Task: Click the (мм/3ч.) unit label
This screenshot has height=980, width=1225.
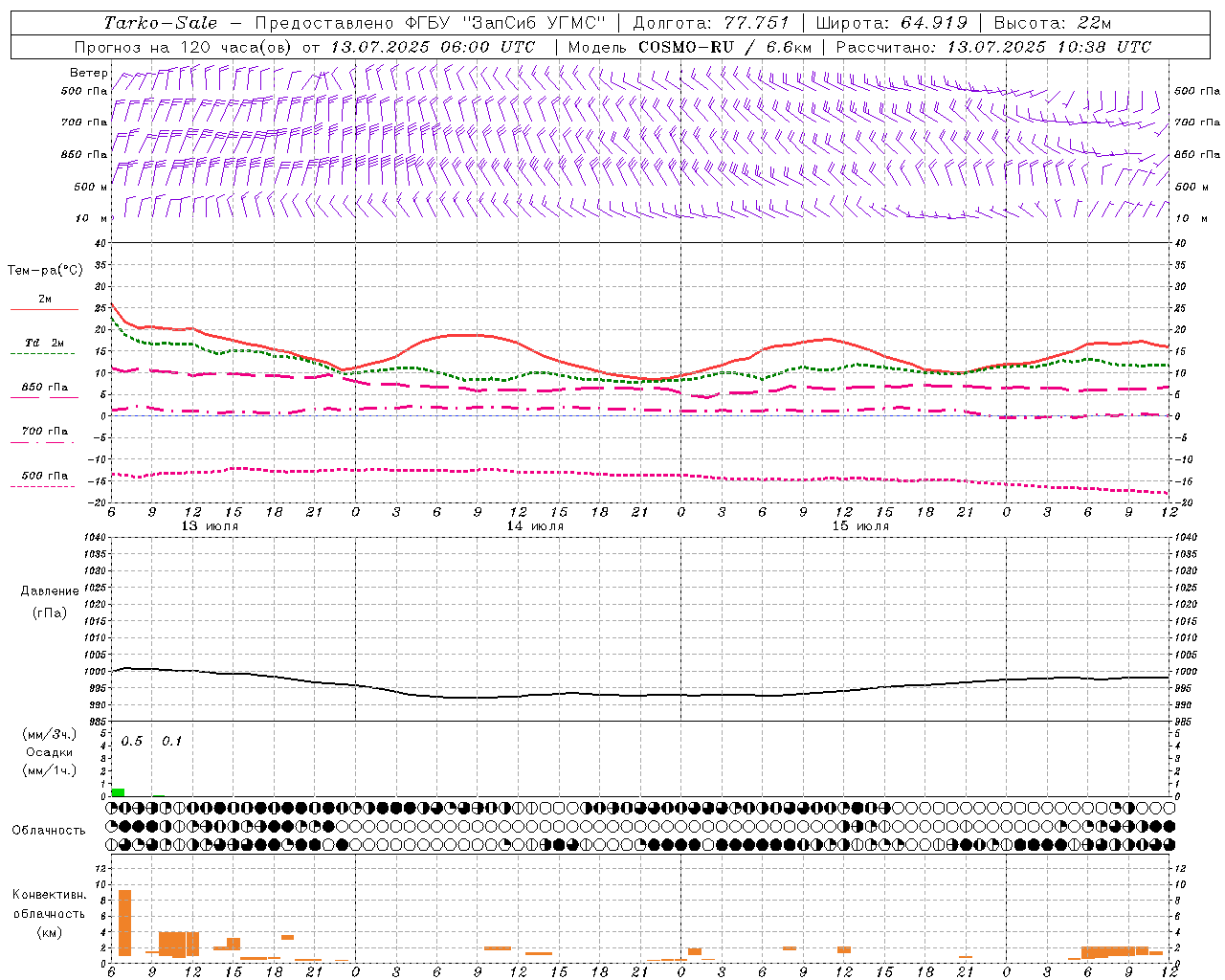Action: coord(49,734)
